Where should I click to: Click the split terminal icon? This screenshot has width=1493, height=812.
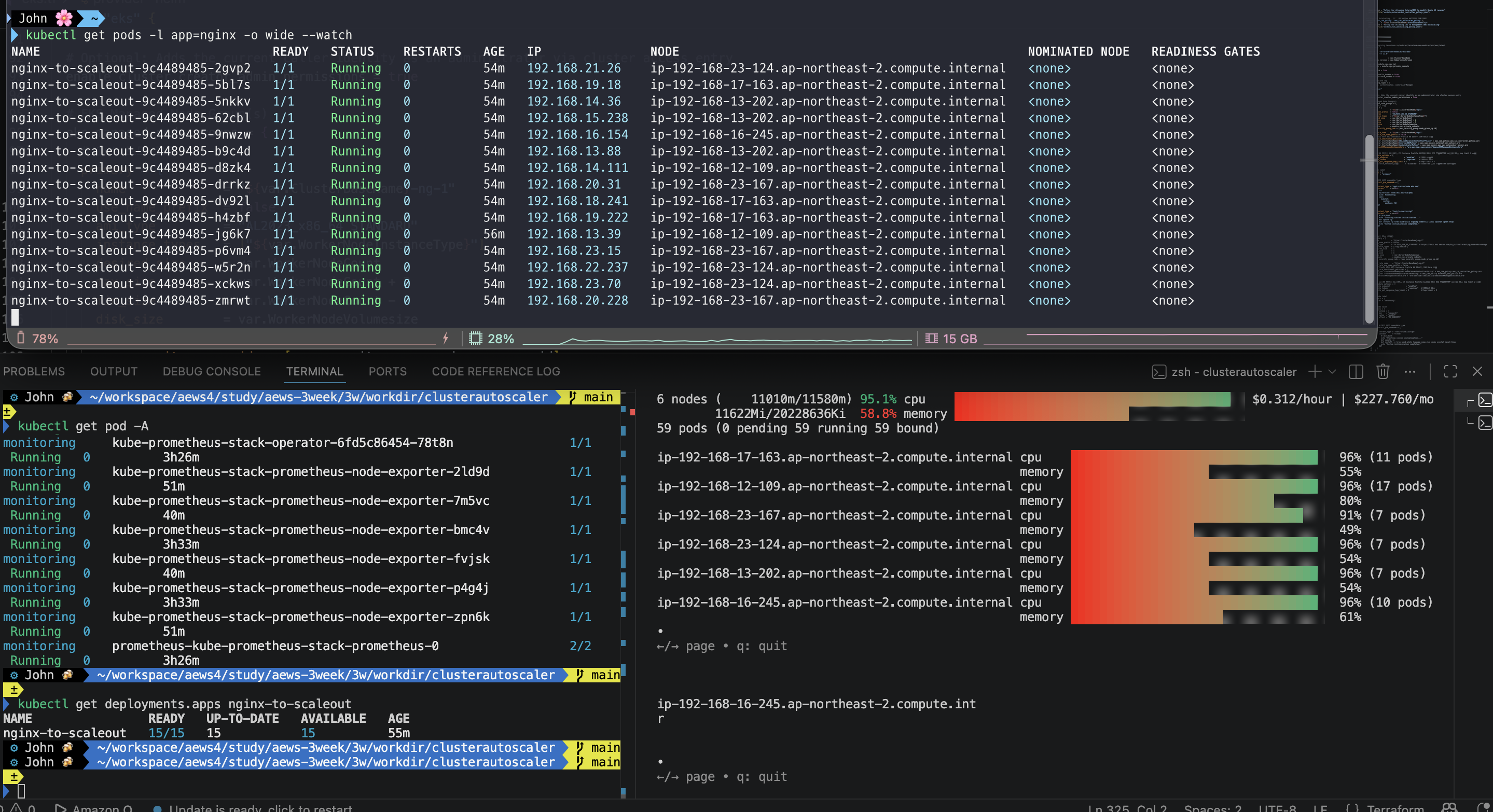click(1356, 372)
